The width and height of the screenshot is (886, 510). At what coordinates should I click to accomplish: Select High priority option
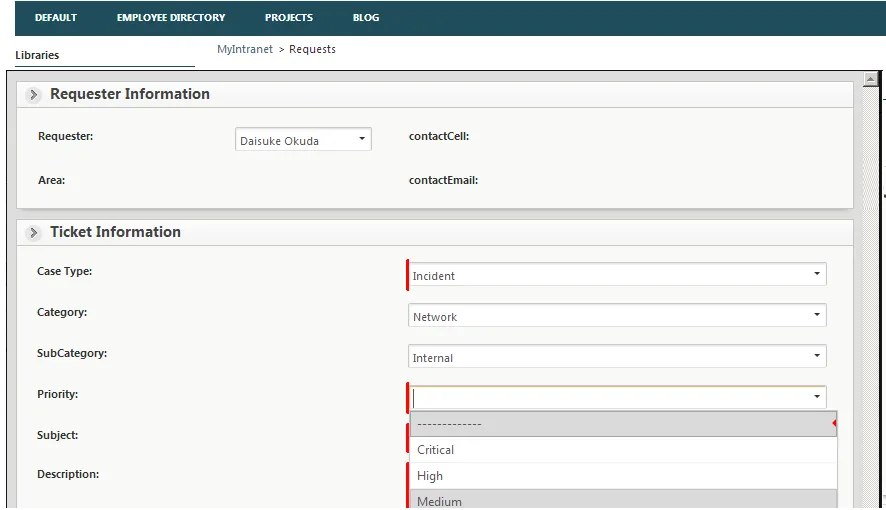[623, 476]
